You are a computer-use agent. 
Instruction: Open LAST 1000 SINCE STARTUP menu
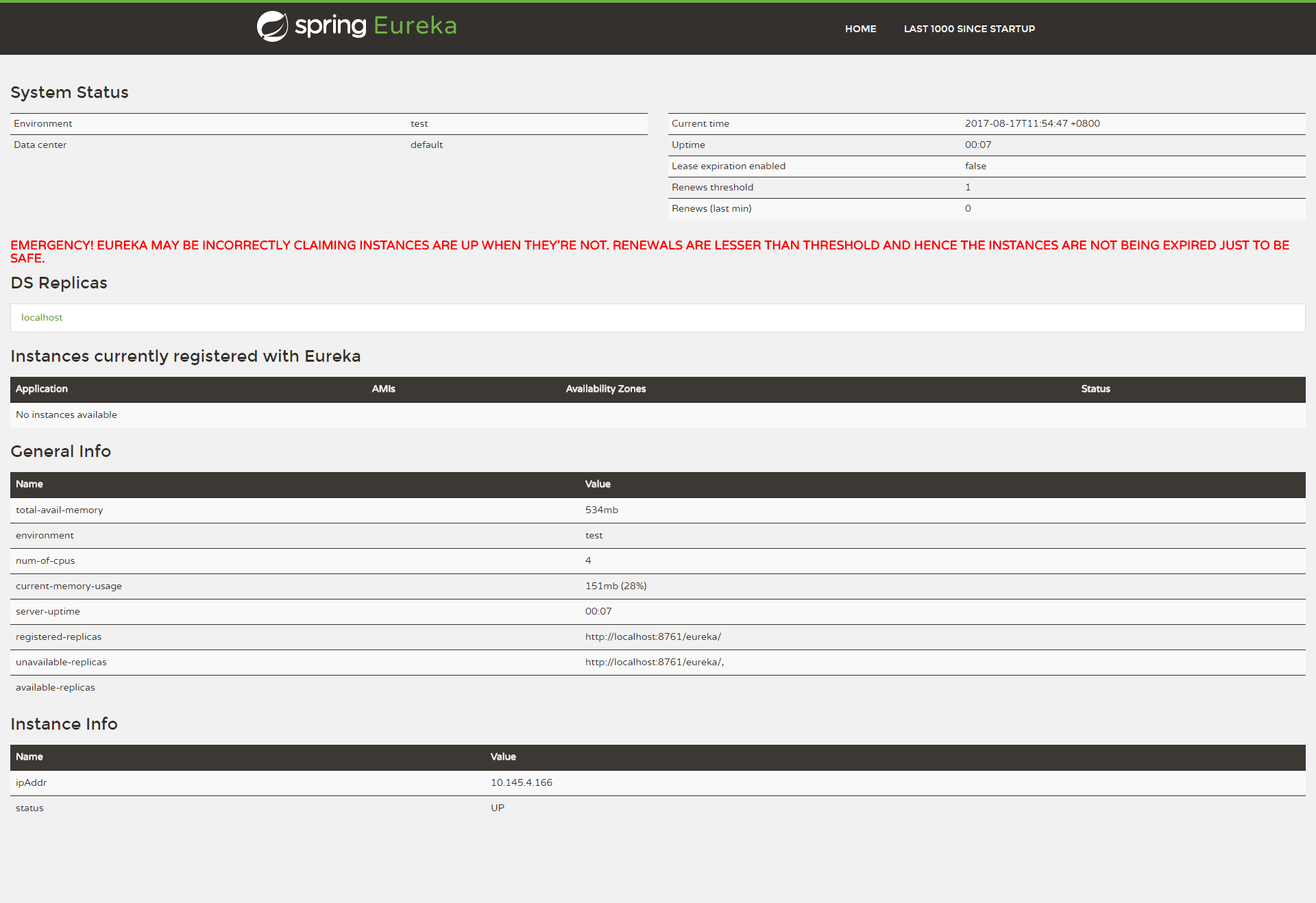click(x=968, y=29)
